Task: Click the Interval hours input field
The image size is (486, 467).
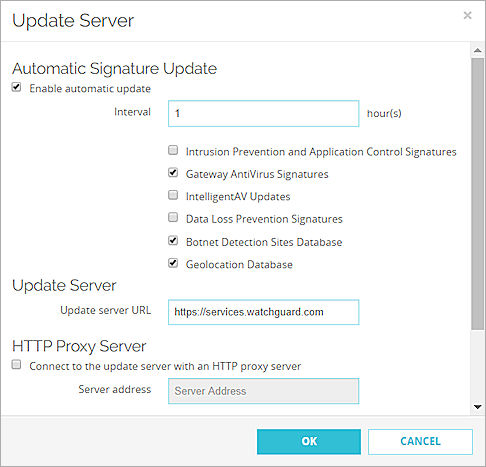Action: [263, 113]
